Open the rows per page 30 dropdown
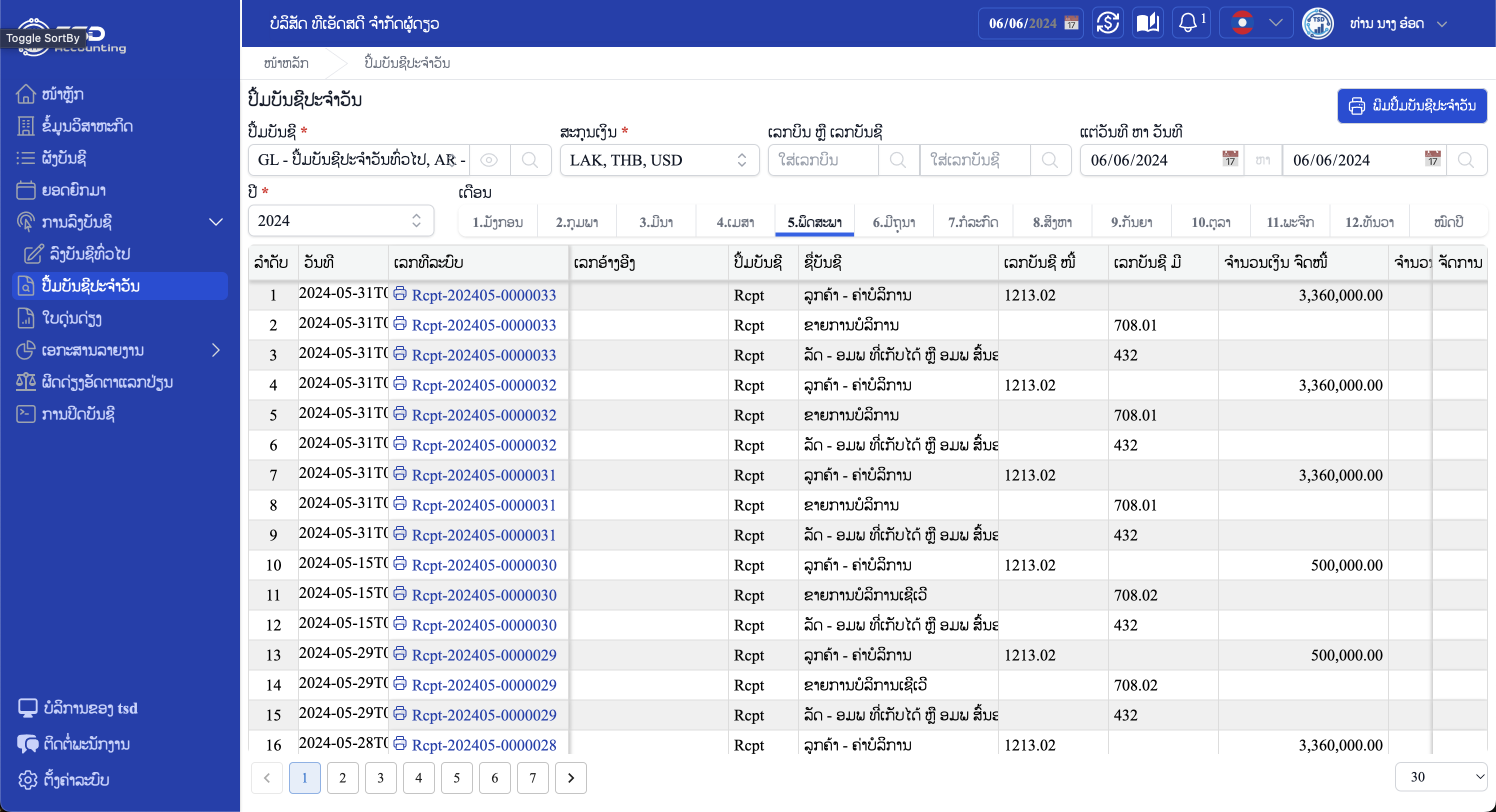 click(1442, 776)
